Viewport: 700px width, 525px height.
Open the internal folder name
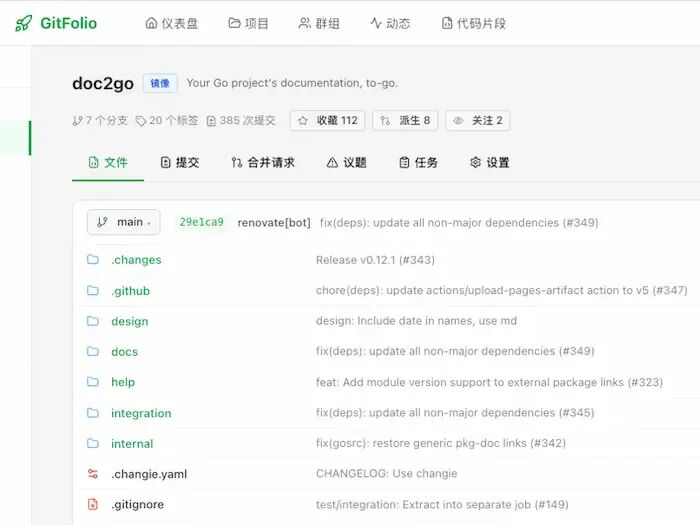pos(132,444)
